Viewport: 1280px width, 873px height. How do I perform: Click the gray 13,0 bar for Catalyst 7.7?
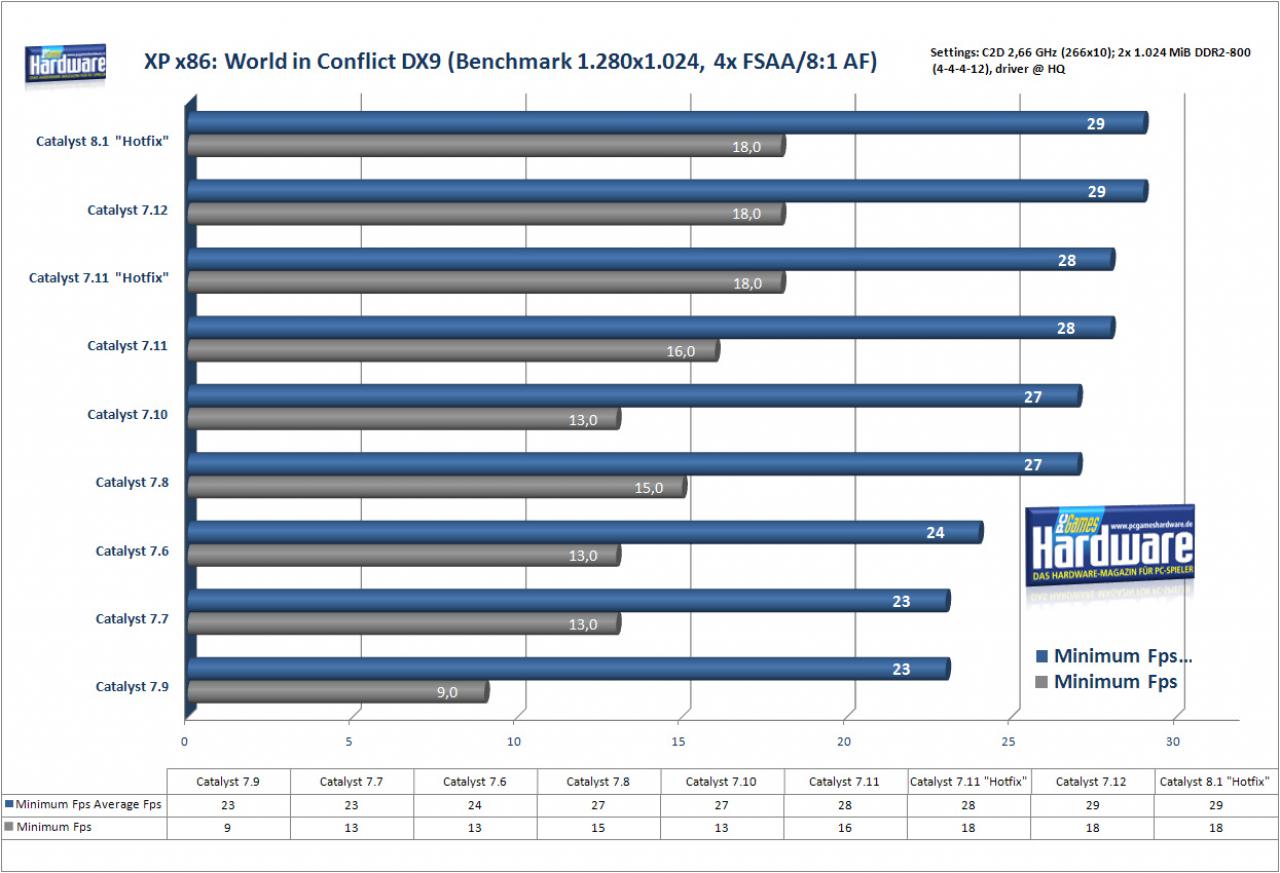tap(404, 623)
